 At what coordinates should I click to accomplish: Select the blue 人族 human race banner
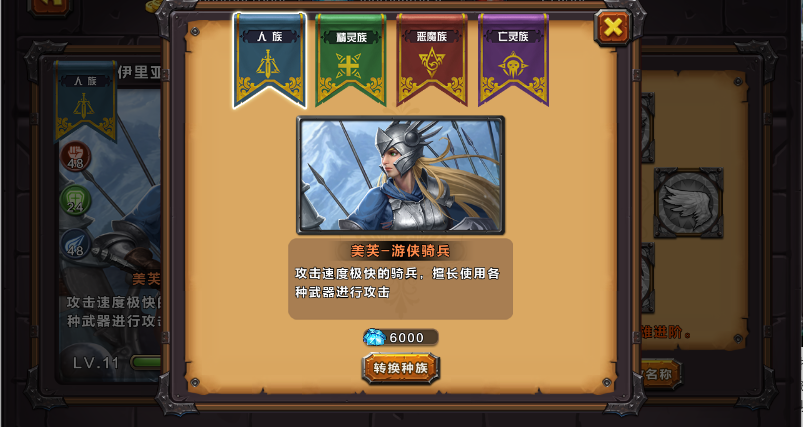pyautogui.click(x=270, y=60)
